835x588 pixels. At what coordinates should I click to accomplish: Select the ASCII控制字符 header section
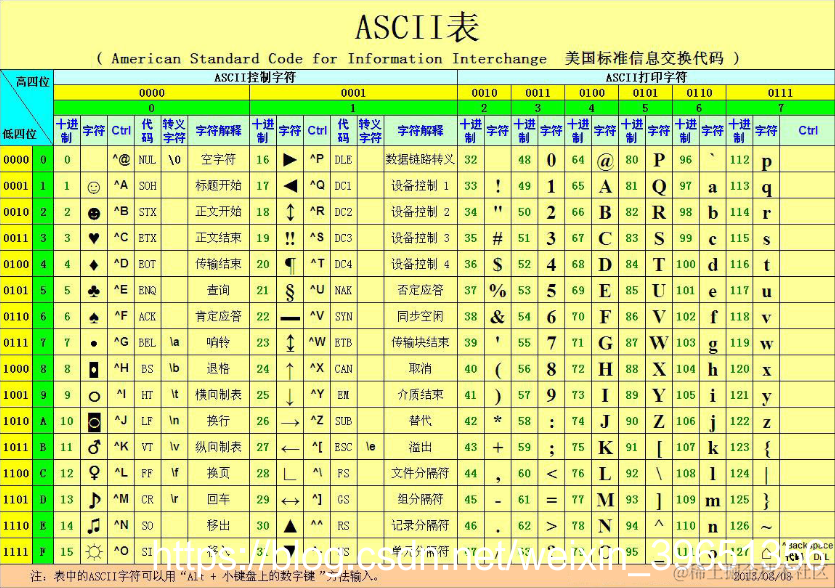[x=253, y=76]
